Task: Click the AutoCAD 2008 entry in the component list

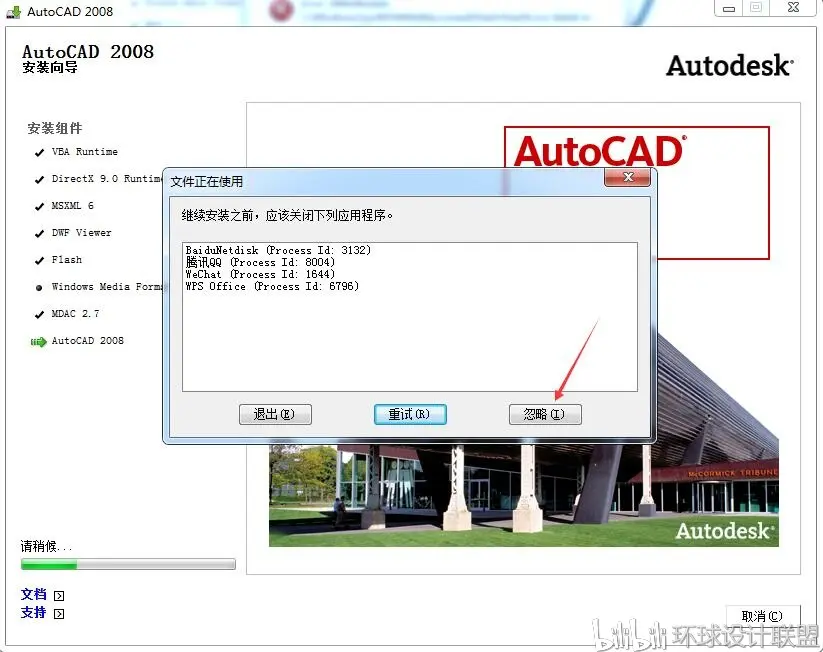Action: pyautogui.click(x=88, y=341)
